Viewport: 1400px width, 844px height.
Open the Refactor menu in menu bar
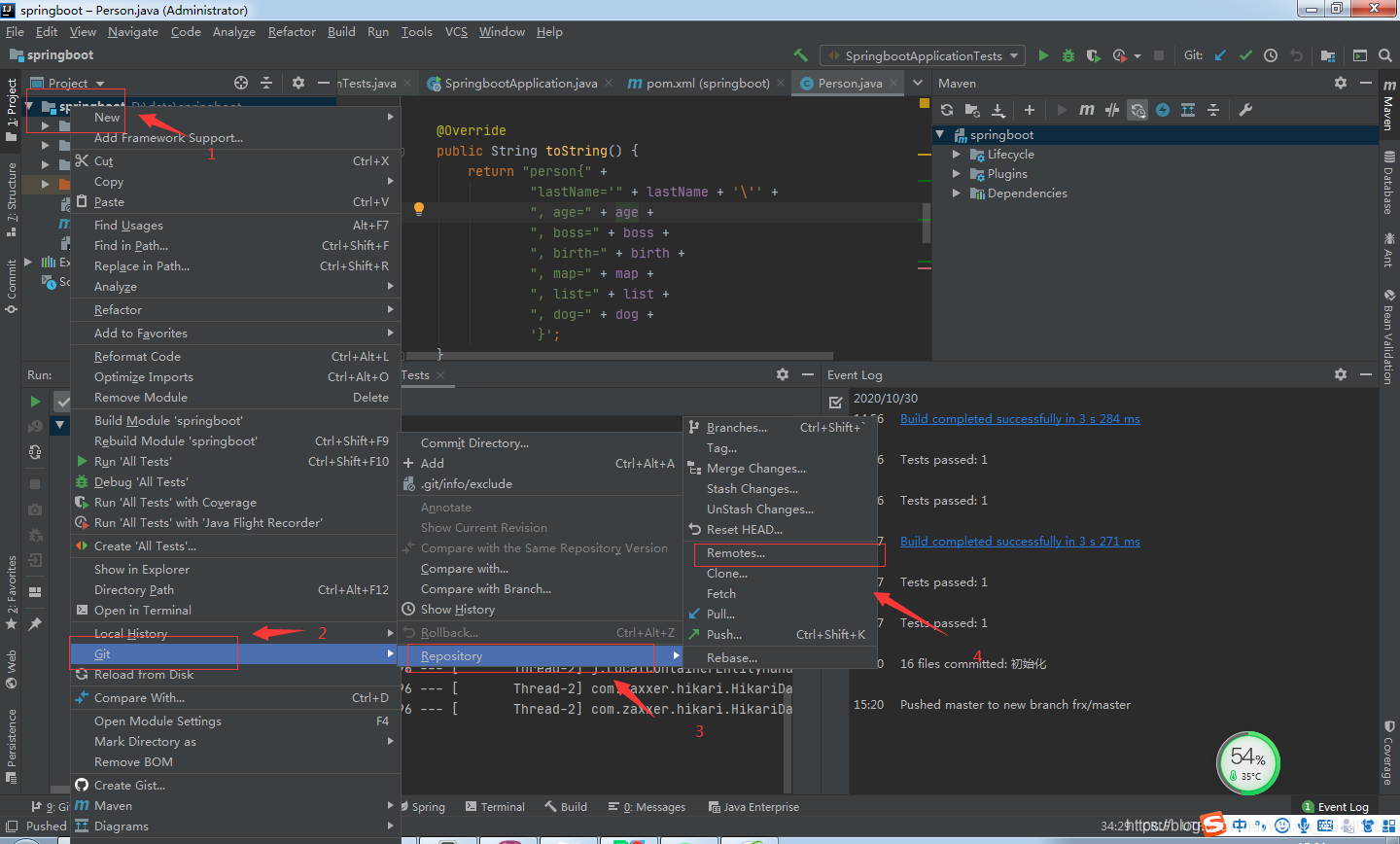pyautogui.click(x=292, y=31)
